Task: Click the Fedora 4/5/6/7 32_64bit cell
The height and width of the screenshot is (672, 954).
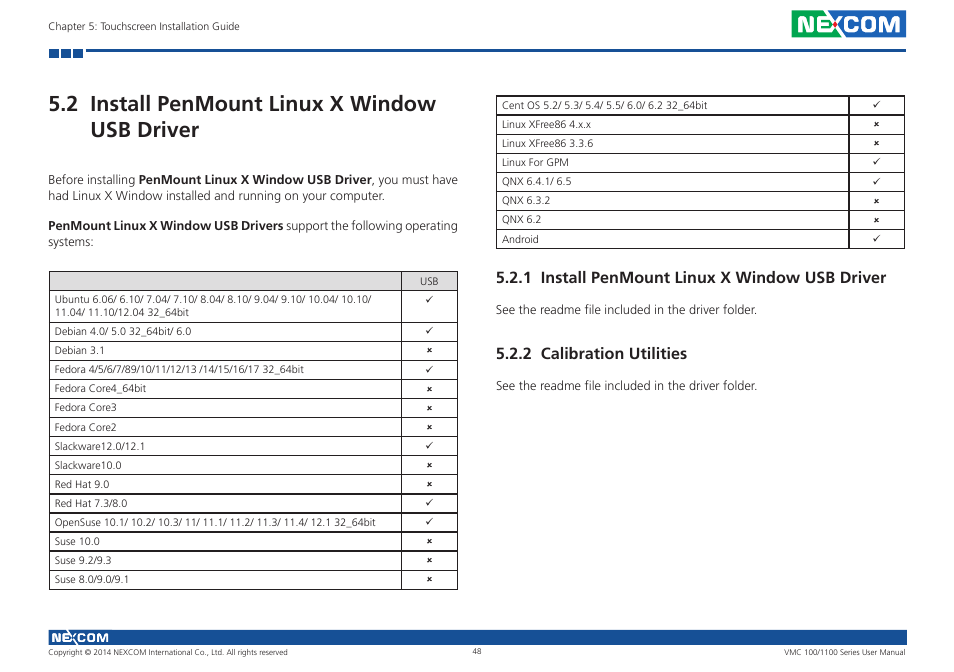Action: click(226, 370)
